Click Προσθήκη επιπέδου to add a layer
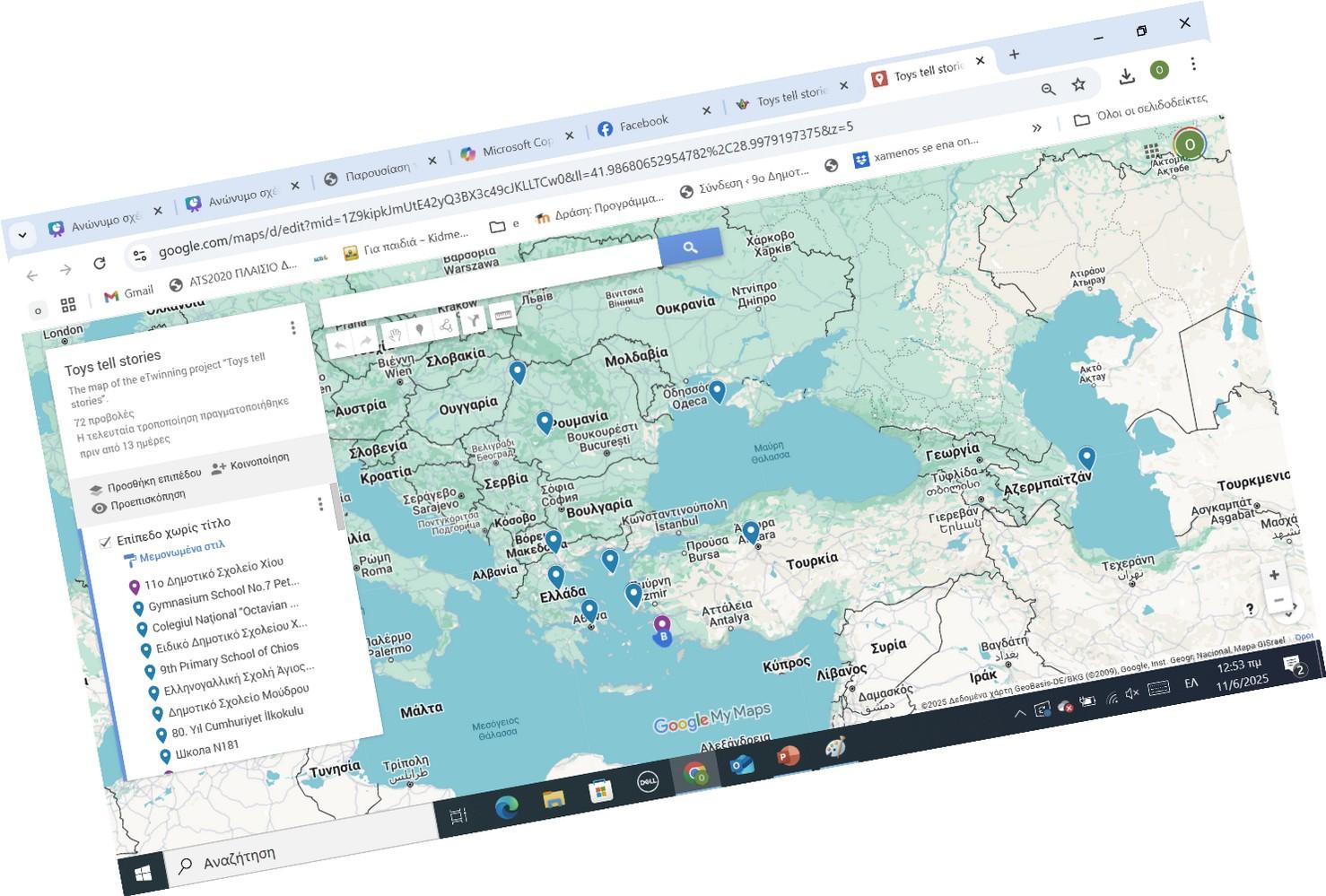Image resolution: width=1326 pixels, height=896 pixels. [145, 482]
